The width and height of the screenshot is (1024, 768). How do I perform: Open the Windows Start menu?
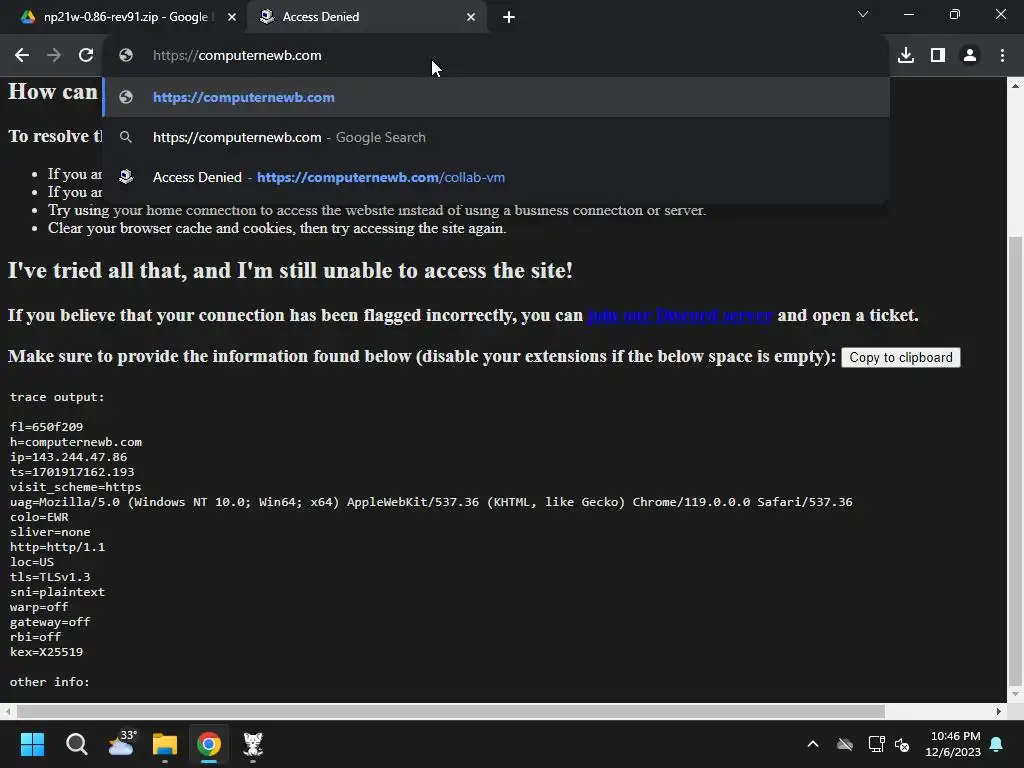pos(32,744)
